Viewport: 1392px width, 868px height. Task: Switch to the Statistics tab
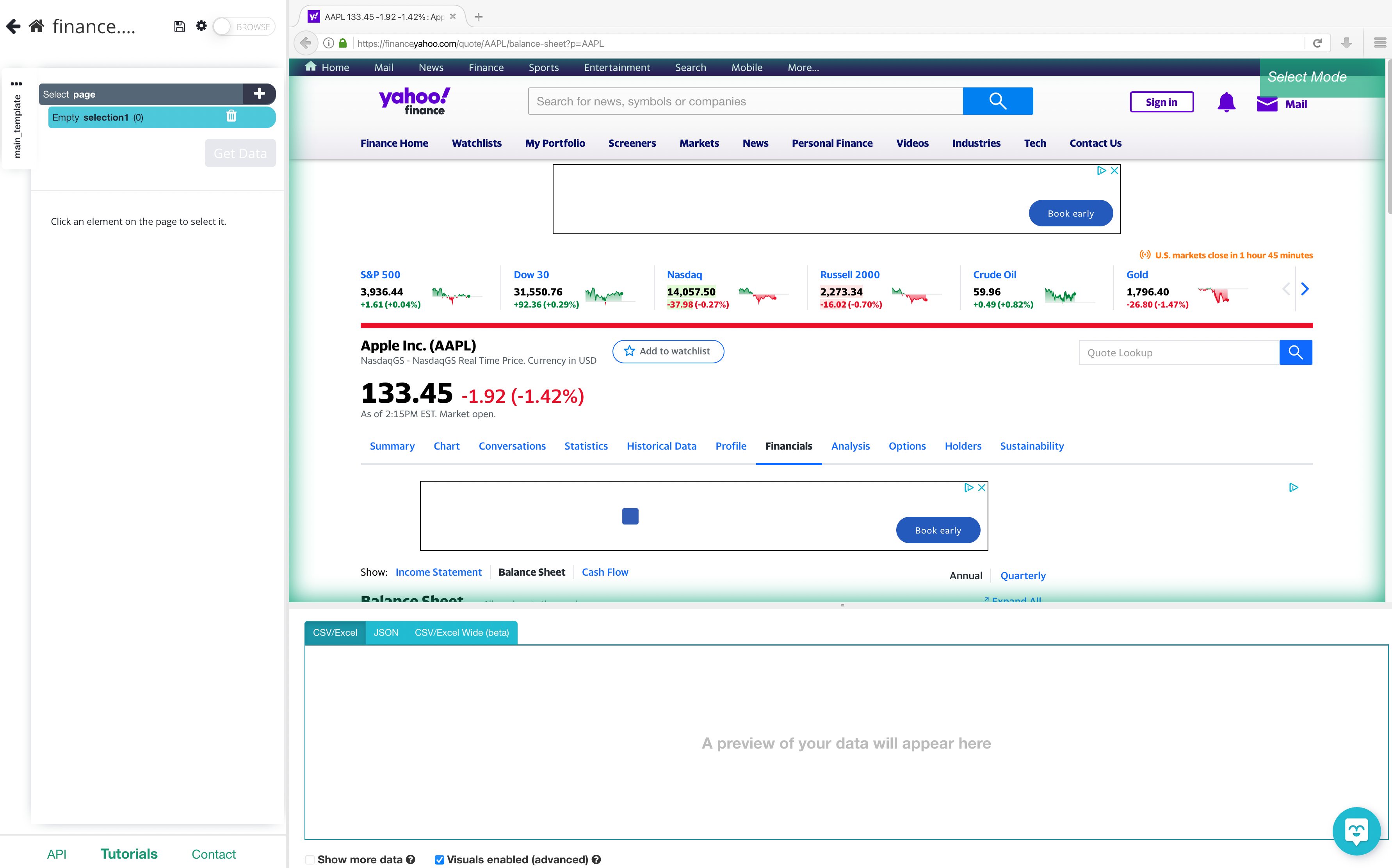tap(586, 446)
